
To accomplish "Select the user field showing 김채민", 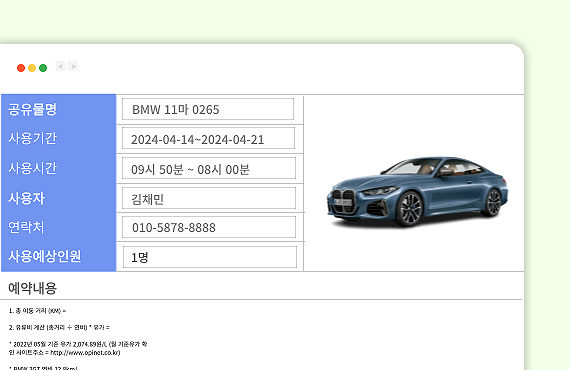I will (209, 198).
